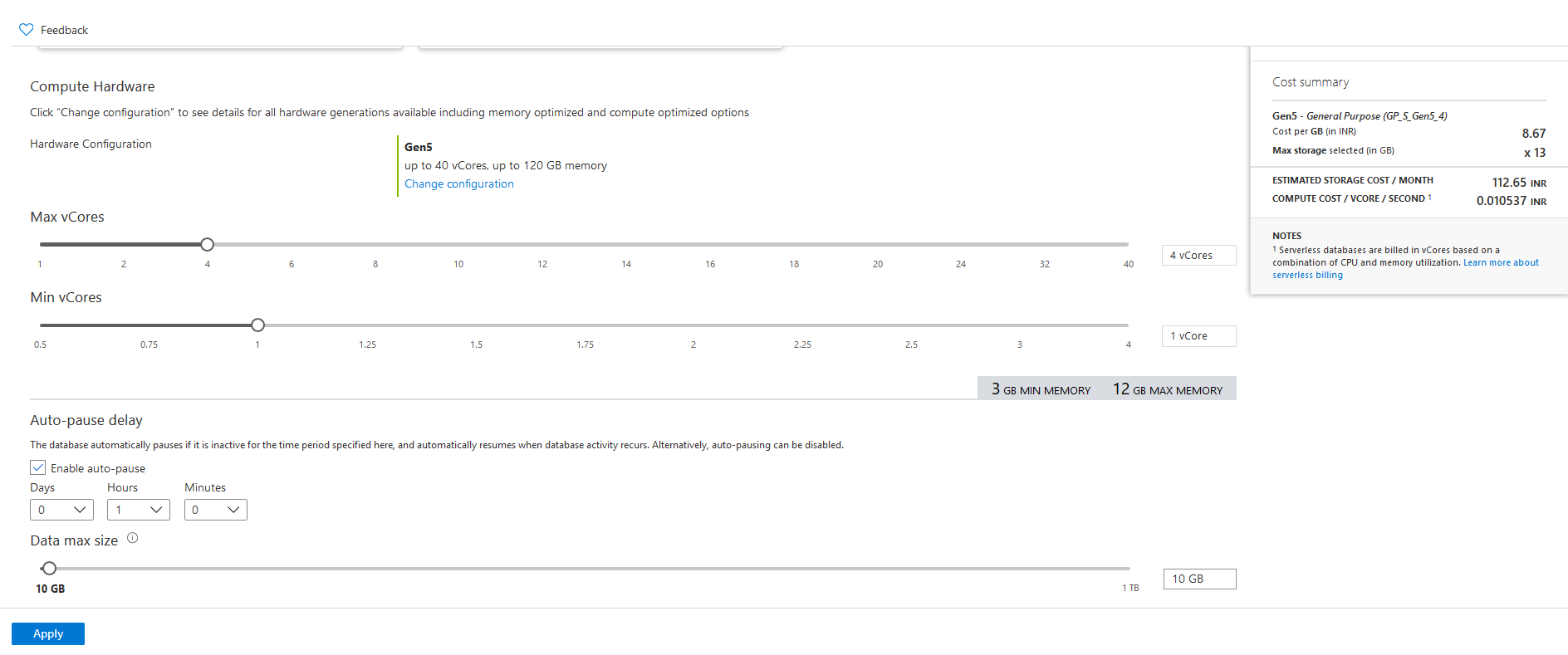Click the Max vCores slider handle
The width and height of the screenshot is (1568, 655).
coord(208,244)
